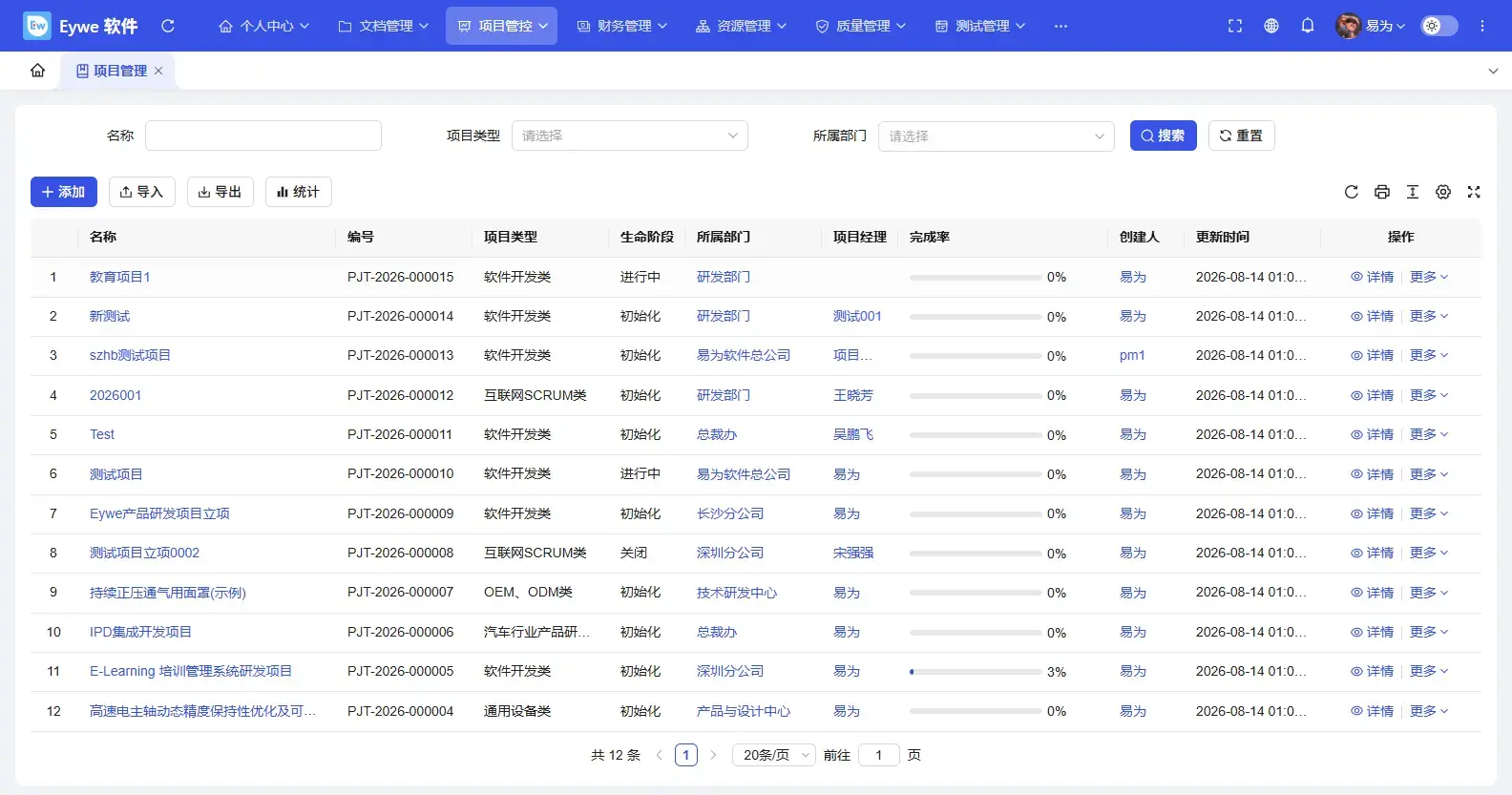View details of Test row
The height and width of the screenshot is (795, 1512).
click(1373, 434)
